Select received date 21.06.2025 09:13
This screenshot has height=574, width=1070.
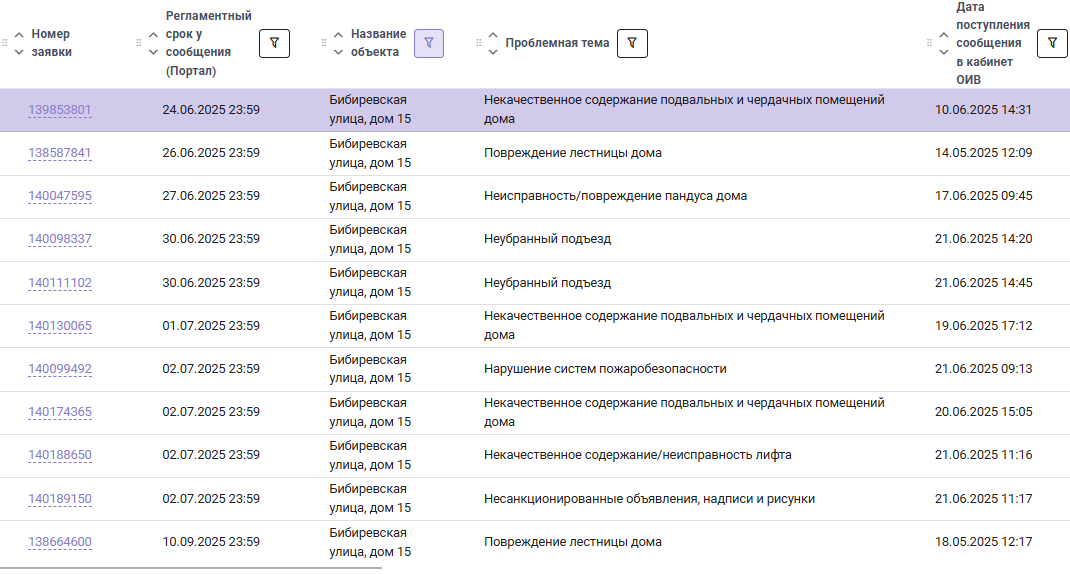point(983,369)
